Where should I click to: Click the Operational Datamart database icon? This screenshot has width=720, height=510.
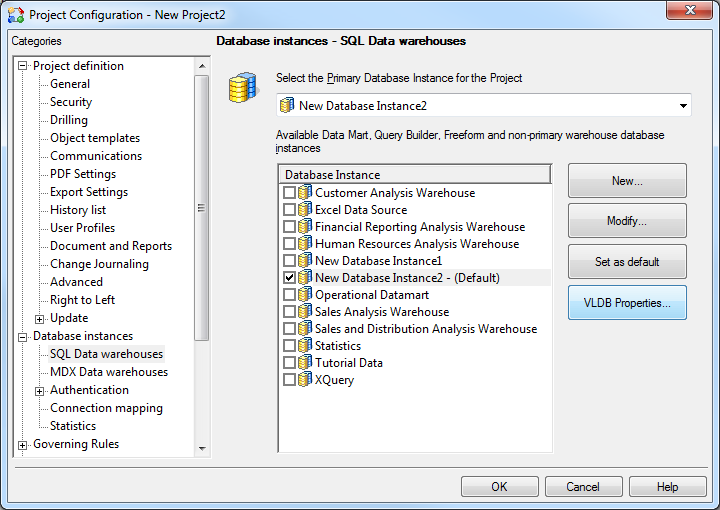305,295
